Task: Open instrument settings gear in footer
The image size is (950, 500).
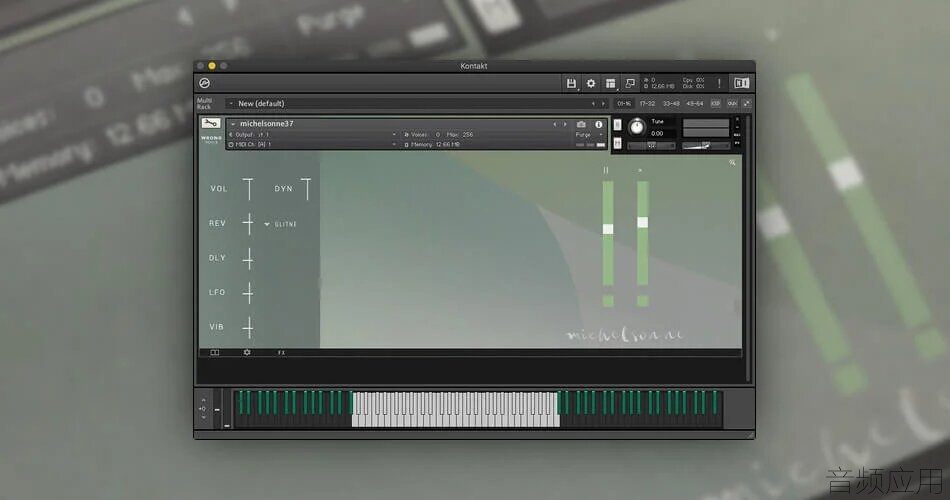Action: click(247, 352)
